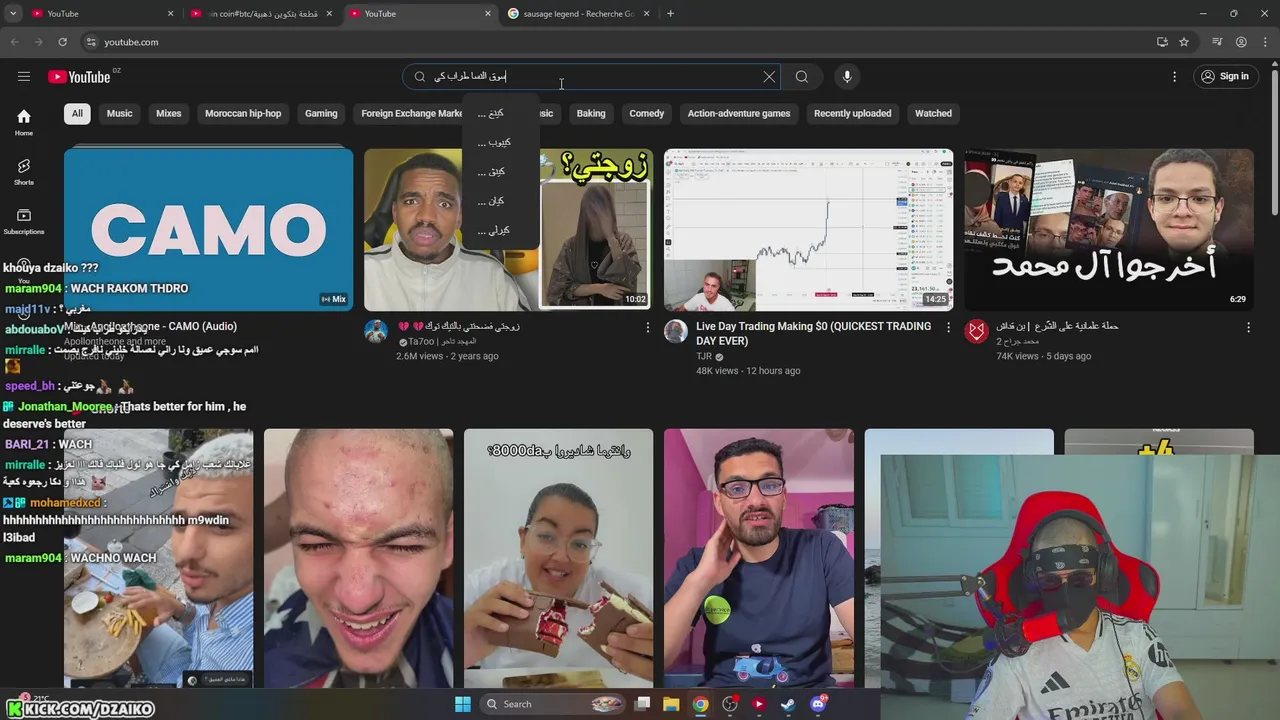This screenshot has height=720, width=1280.
Task: Open options for the Ta7oo video
Action: (648, 327)
